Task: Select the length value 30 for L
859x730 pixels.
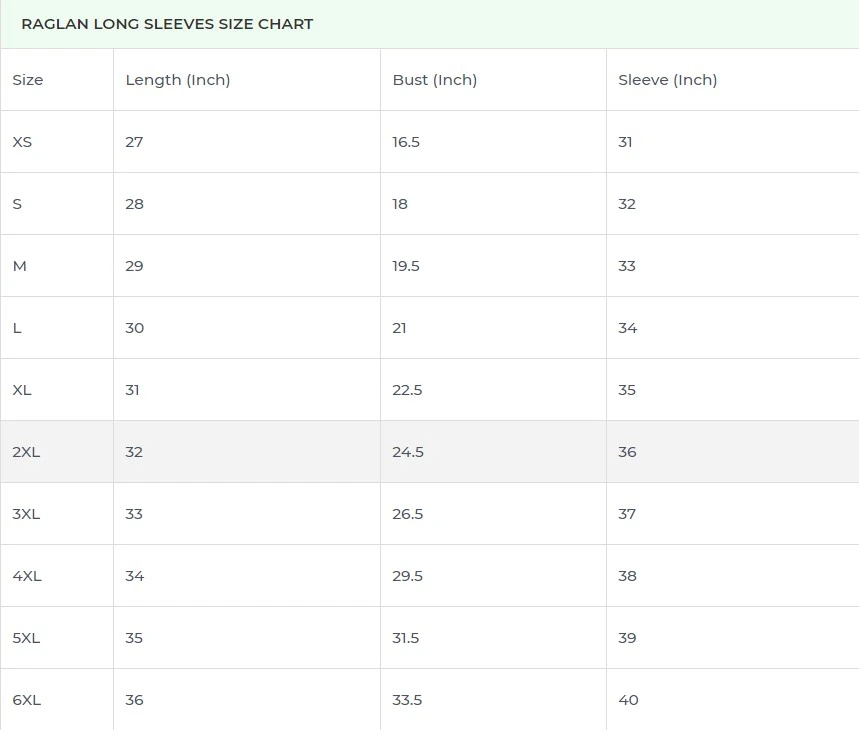Action: point(135,328)
